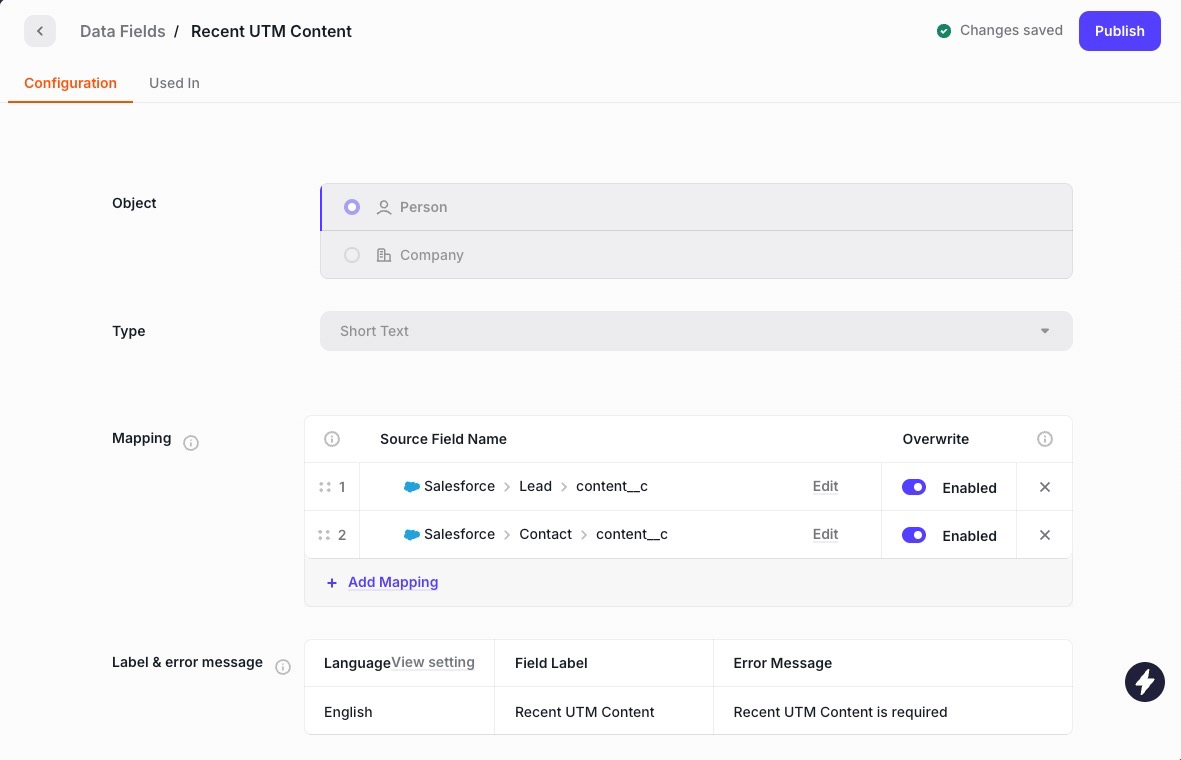Open the Configuration tab
This screenshot has width=1181, height=760.
coord(70,83)
